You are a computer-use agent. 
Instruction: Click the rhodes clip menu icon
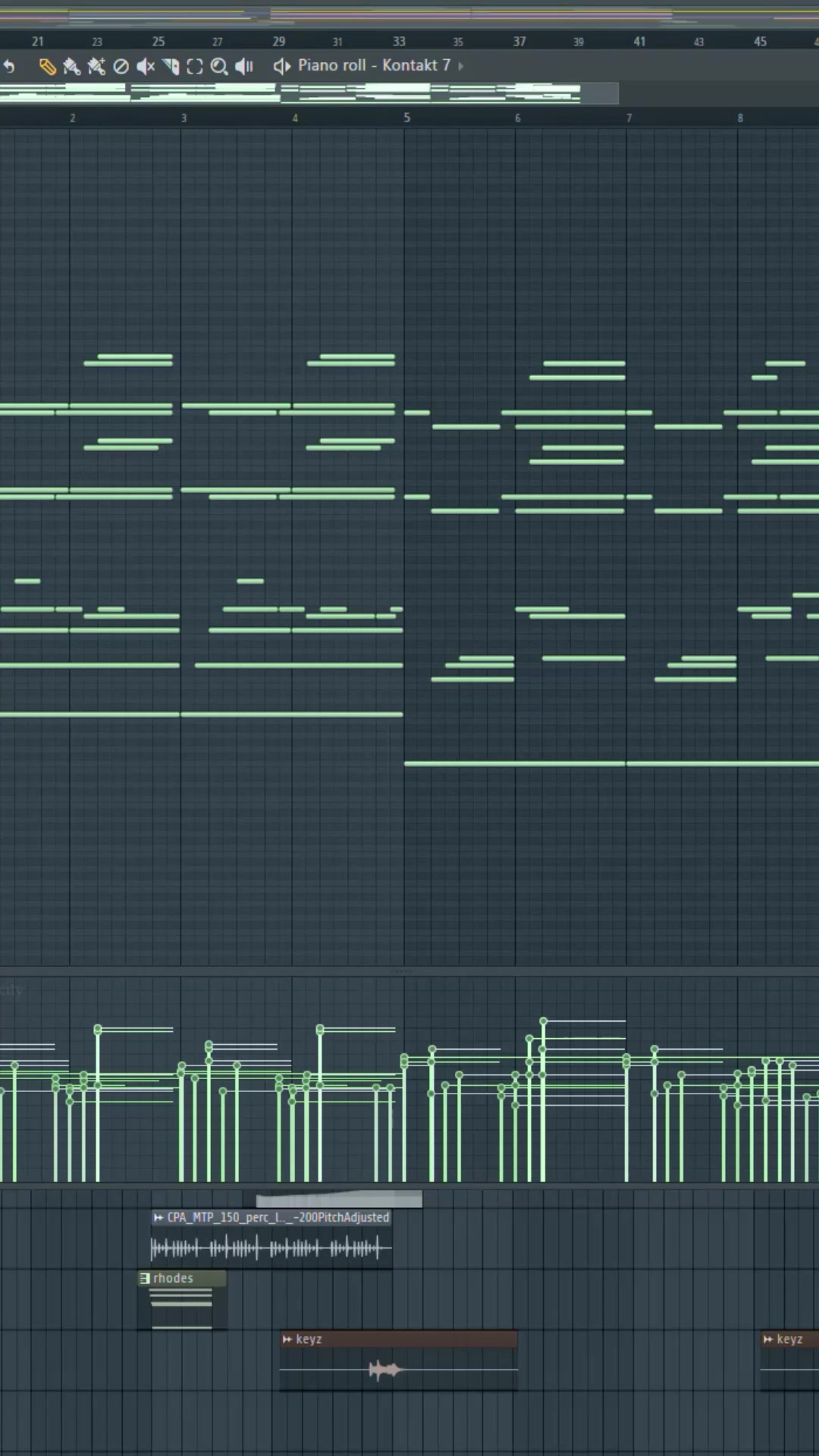(144, 1278)
